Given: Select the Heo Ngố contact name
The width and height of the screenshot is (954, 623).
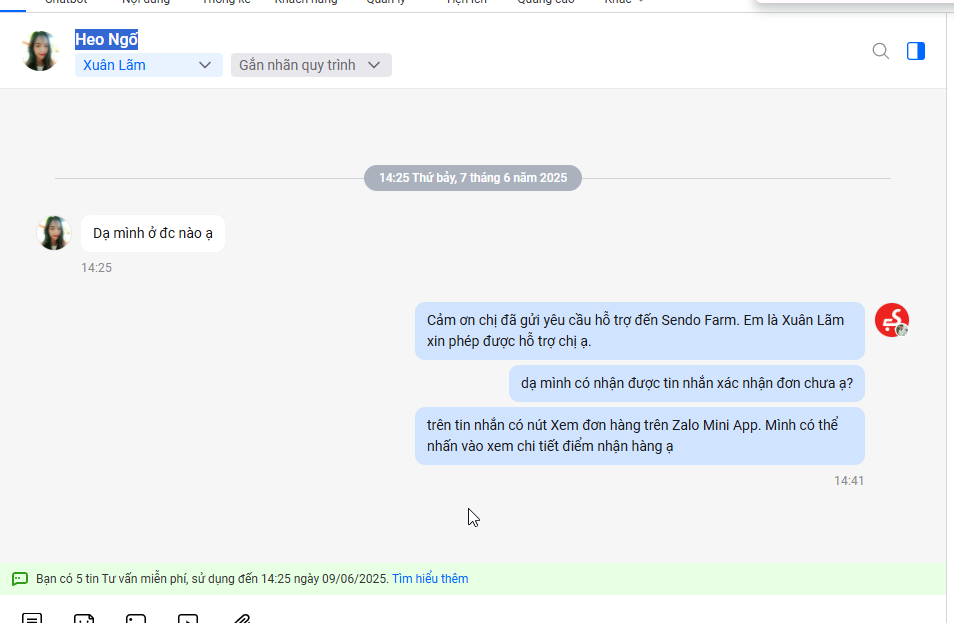Looking at the screenshot, I should click(x=106, y=40).
